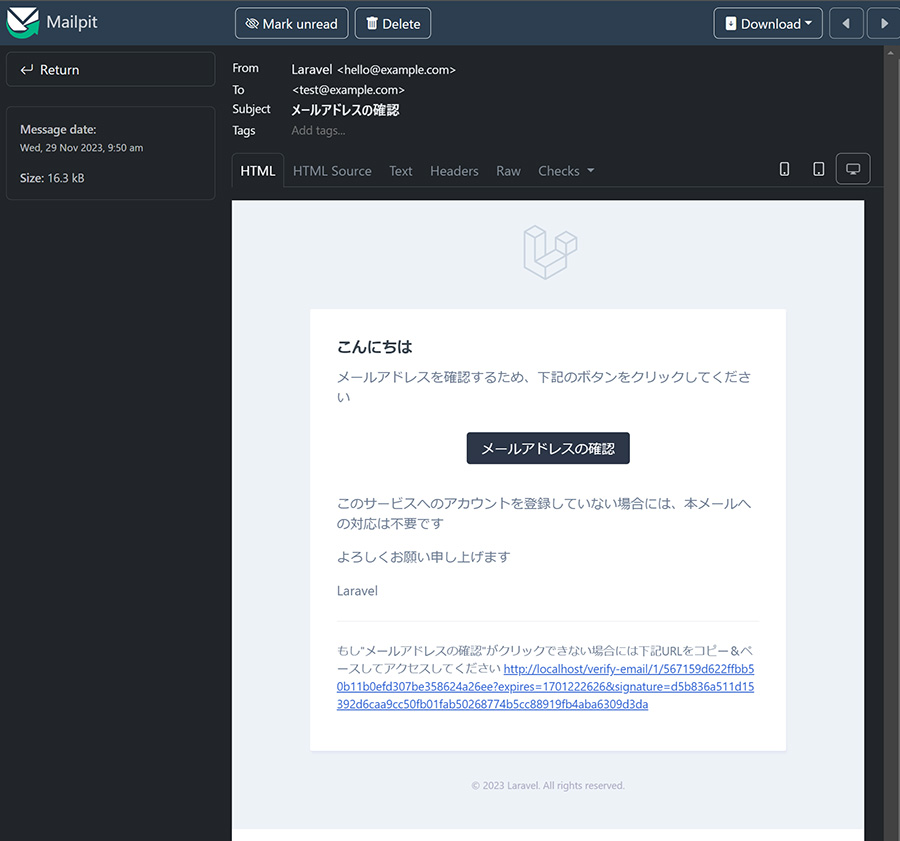Click recipient test@example.com
The height and width of the screenshot is (841, 900).
point(348,90)
